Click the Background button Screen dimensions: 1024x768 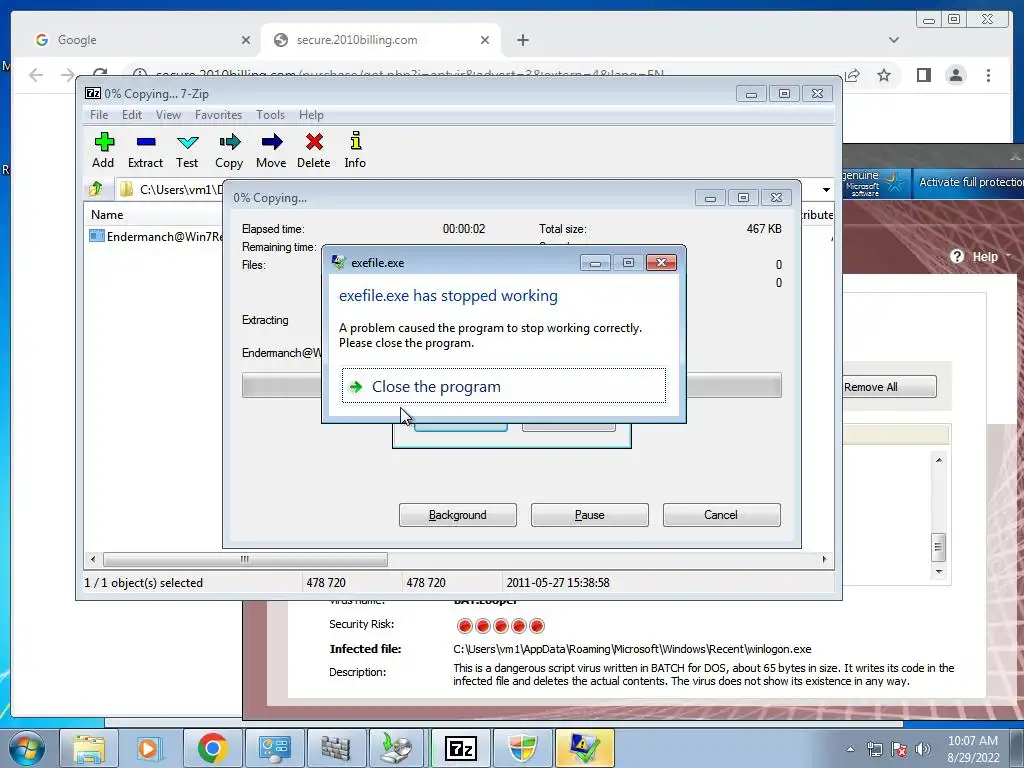click(x=458, y=515)
